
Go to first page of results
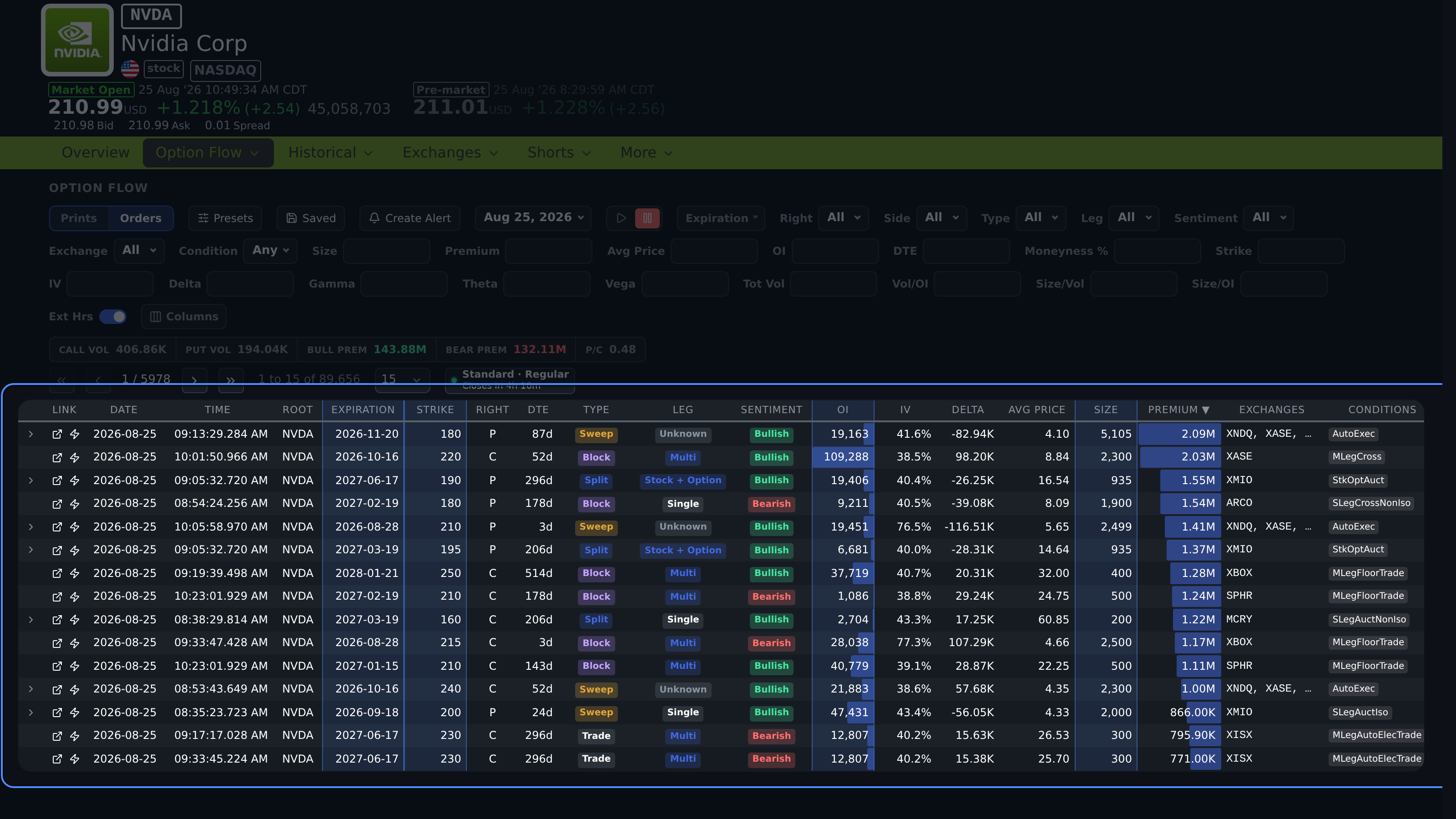(61, 380)
